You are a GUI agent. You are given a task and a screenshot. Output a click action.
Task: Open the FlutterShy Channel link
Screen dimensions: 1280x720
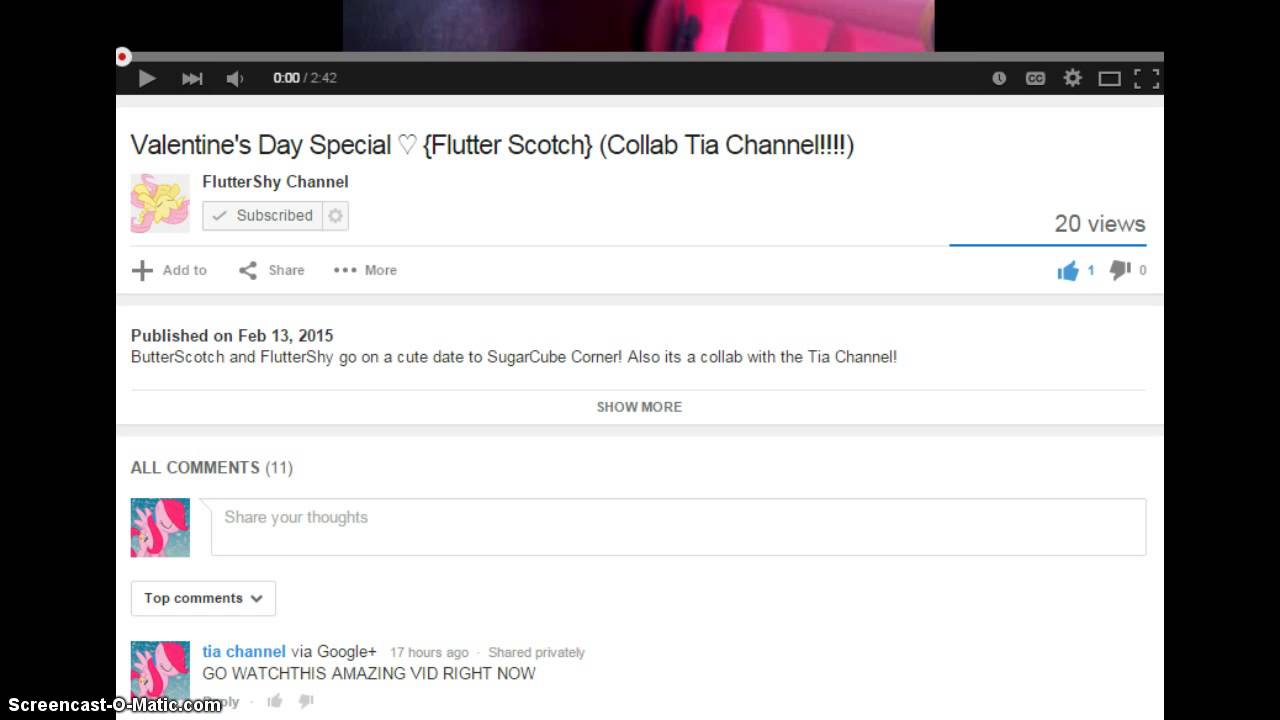click(275, 182)
